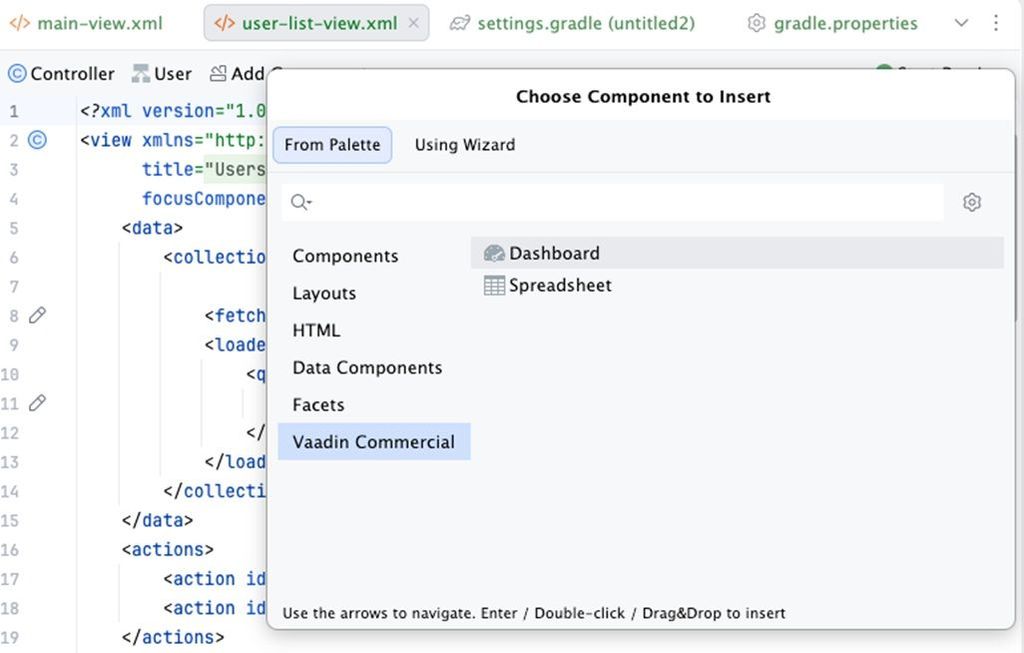Screen dimensions: 1024x653
Task: Open the palette settings gear
Action: coord(972,202)
